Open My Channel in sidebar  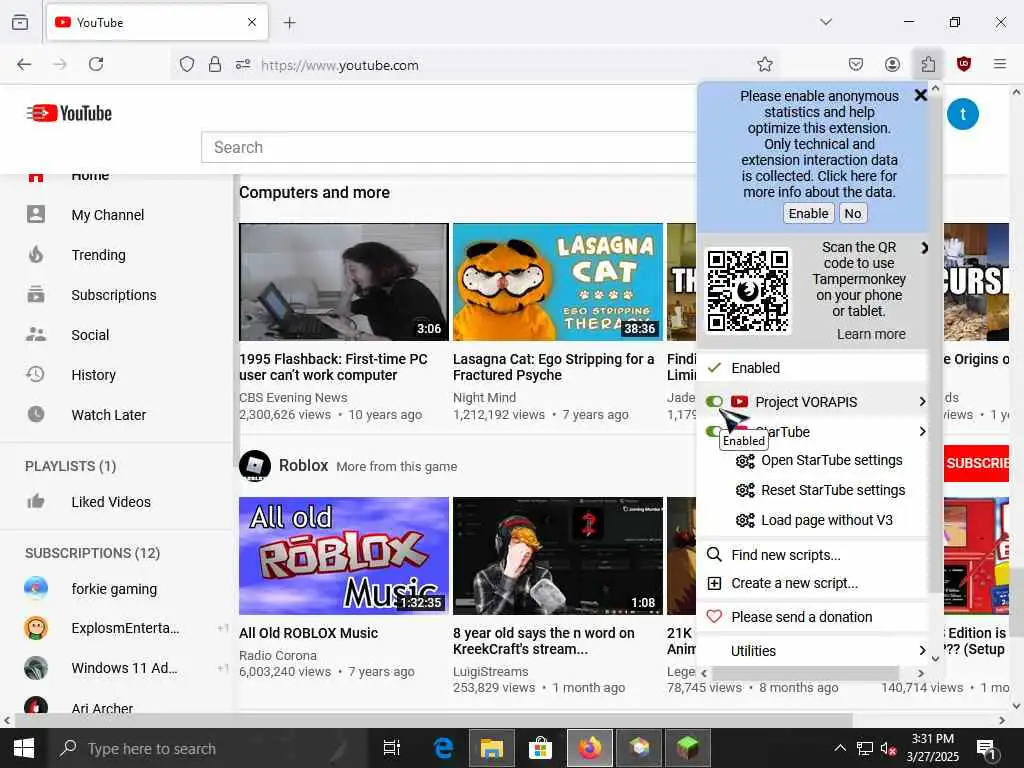(108, 215)
